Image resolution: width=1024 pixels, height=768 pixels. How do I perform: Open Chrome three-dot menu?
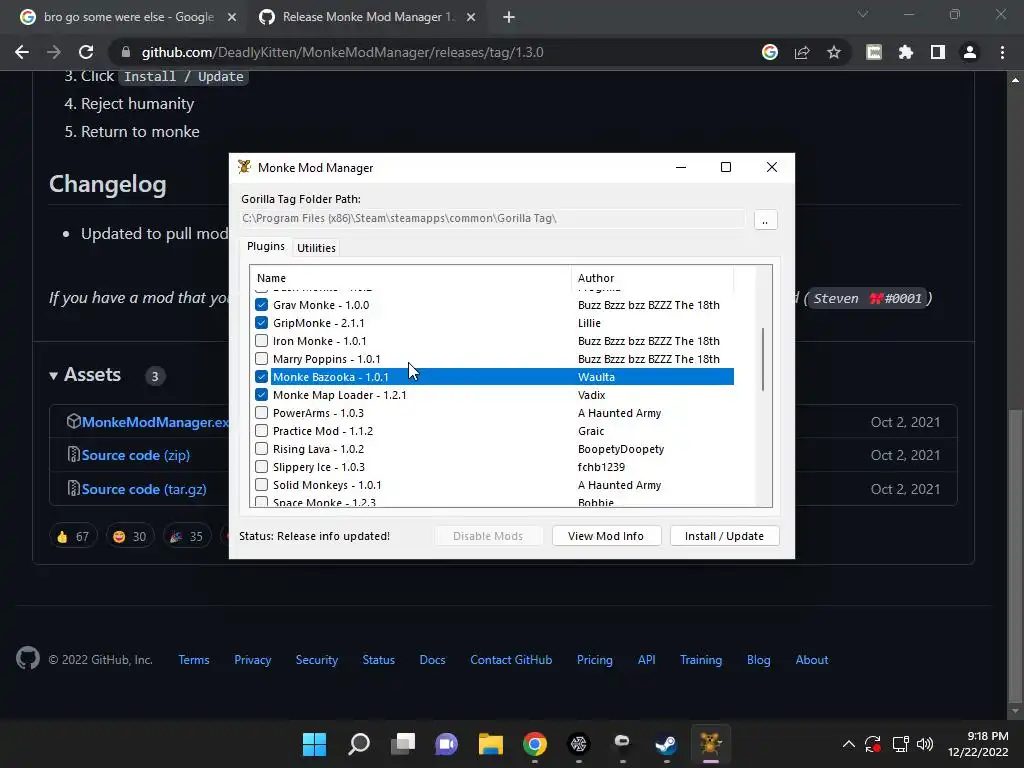tap(1002, 52)
